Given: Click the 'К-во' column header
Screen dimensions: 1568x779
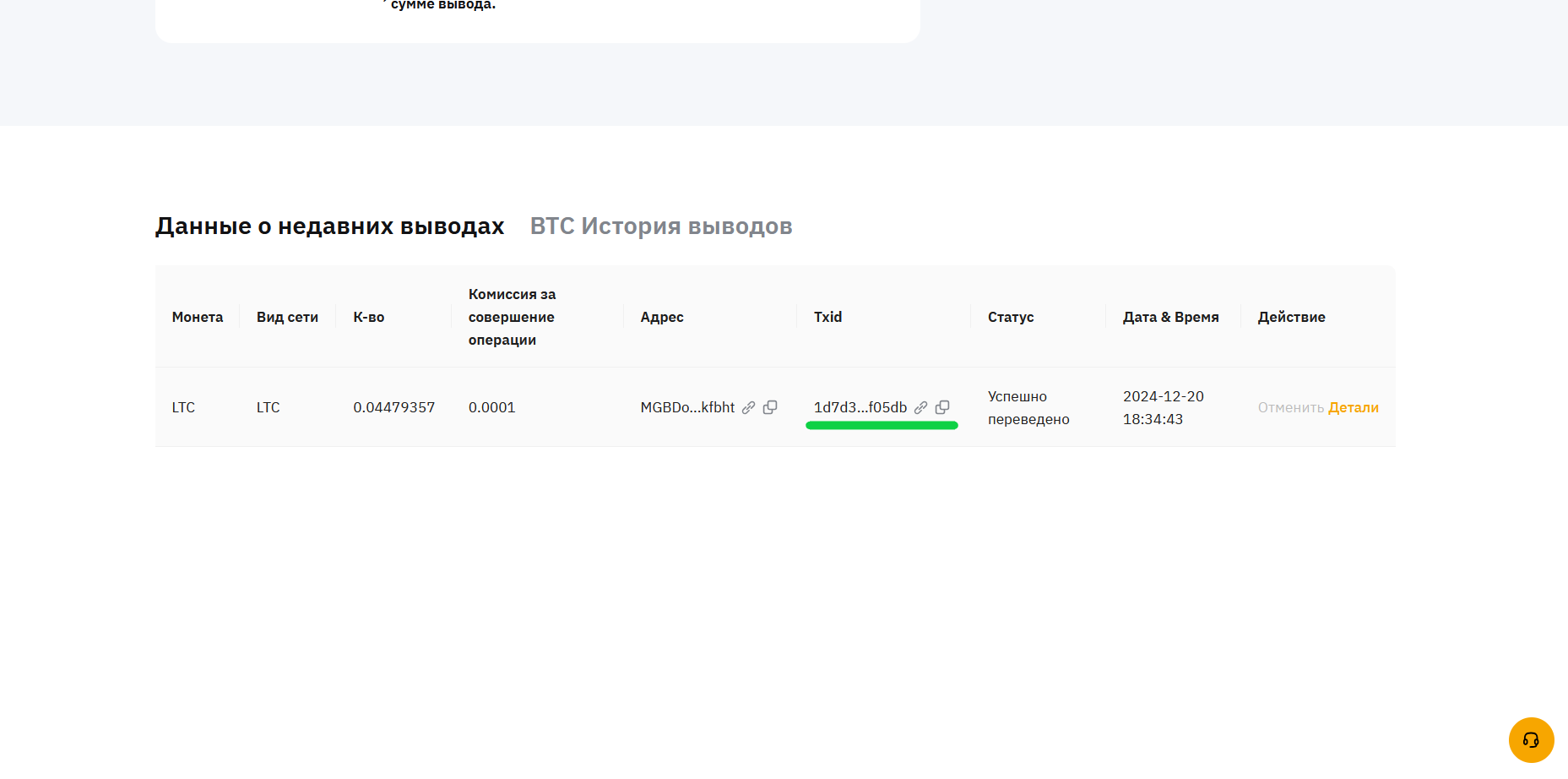Looking at the screenshot, I should tap(368, 317).
